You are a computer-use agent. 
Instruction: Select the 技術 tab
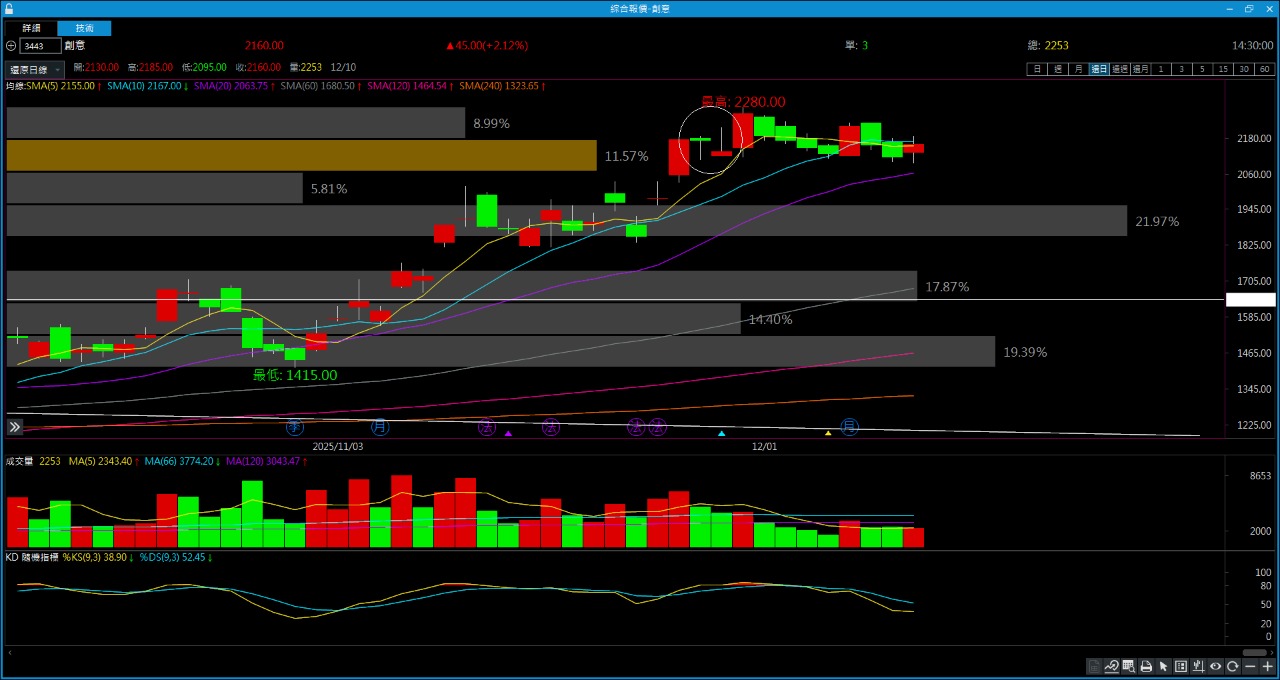coord(84,28)
